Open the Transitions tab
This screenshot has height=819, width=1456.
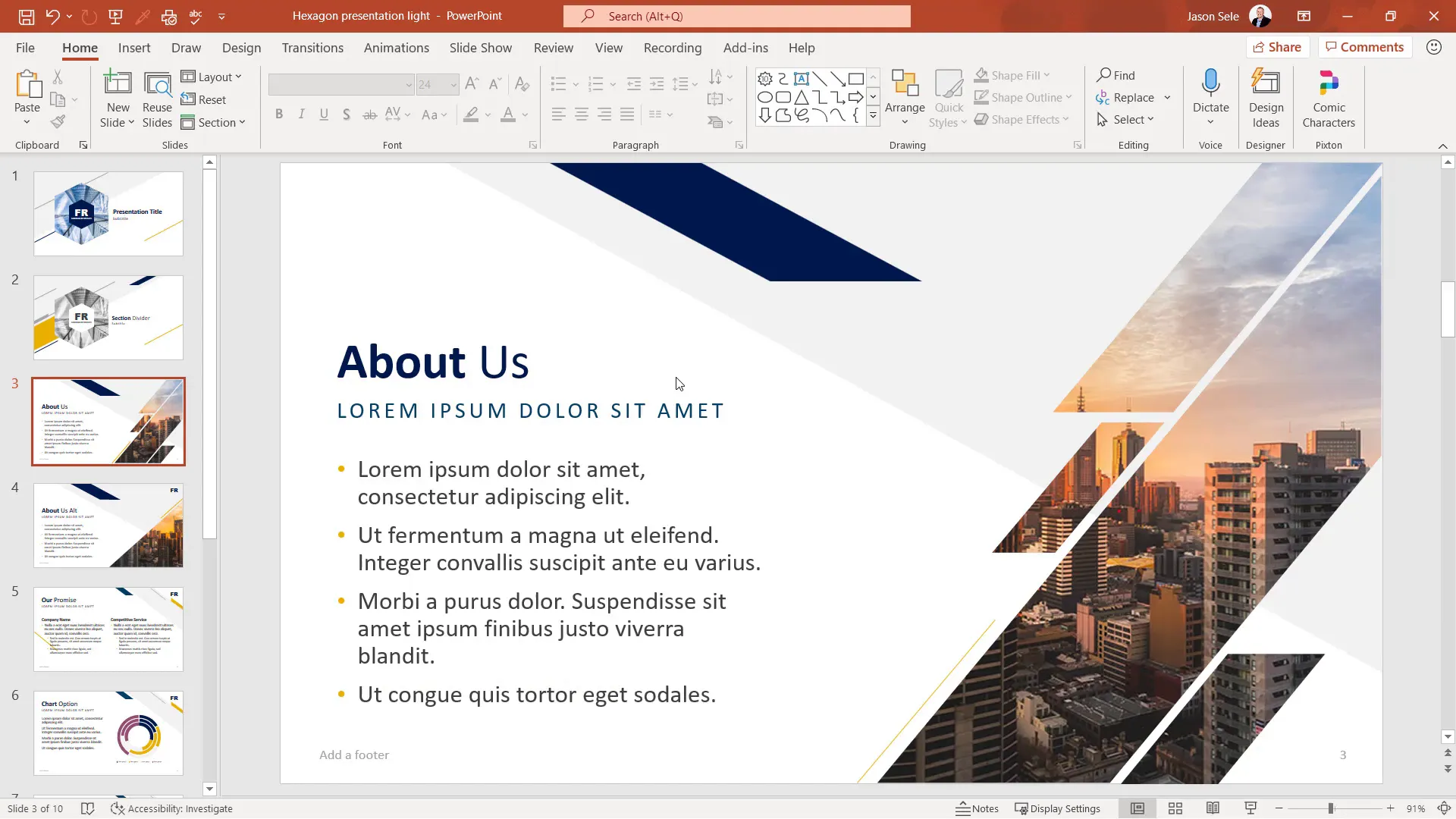coord(312,47)
